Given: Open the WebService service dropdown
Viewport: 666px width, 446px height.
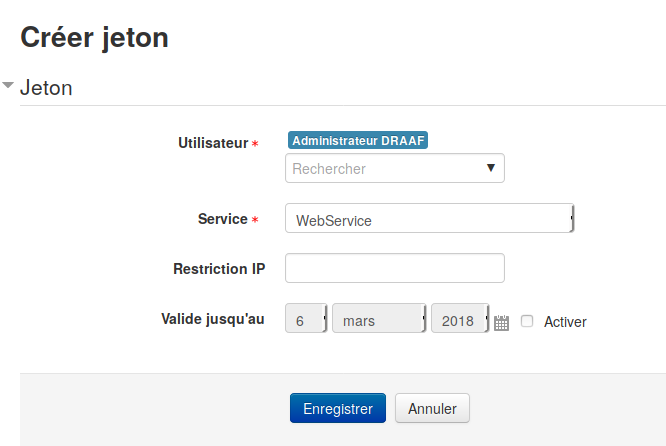Looking at the screenshot, I should [x=429, y=218].
